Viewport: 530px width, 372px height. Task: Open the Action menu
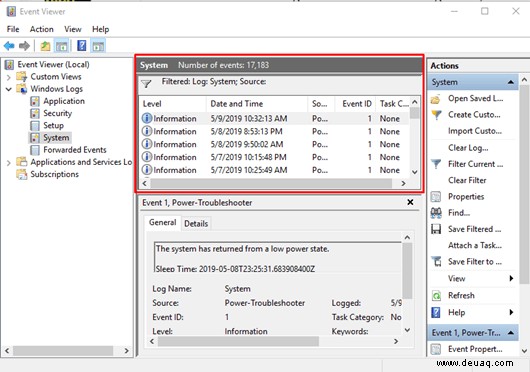42,29
